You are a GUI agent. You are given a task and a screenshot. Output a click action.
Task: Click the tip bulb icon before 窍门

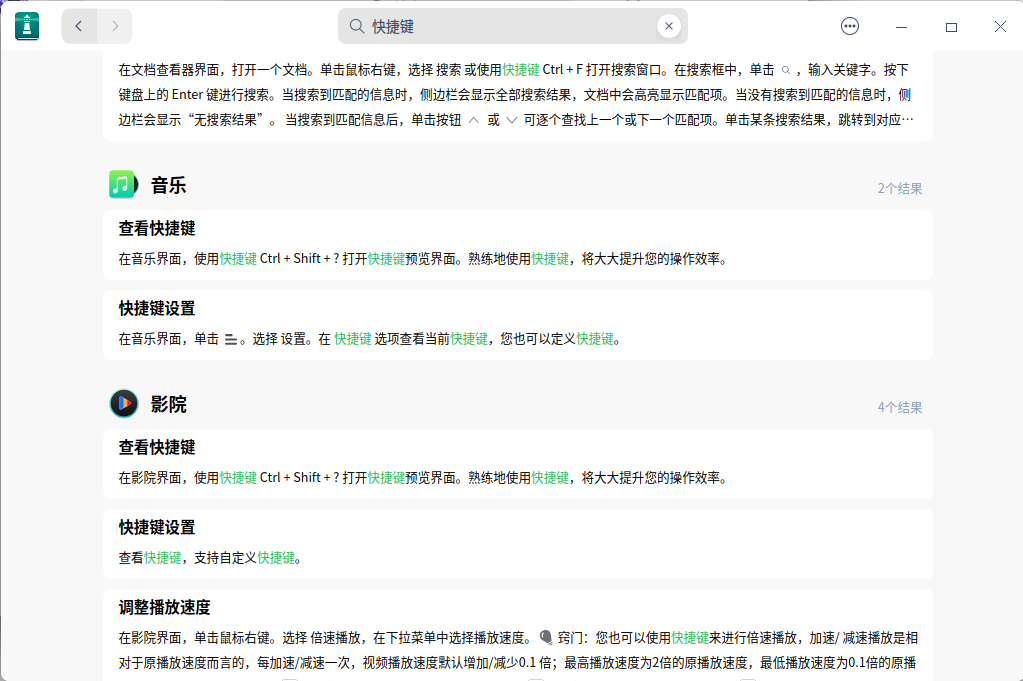click(546, 637)
